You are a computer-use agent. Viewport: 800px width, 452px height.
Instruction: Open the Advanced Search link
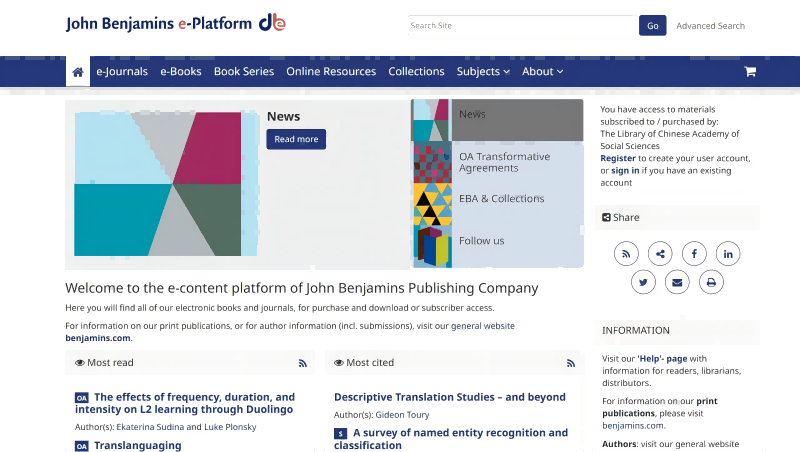(x=710, y=26)
